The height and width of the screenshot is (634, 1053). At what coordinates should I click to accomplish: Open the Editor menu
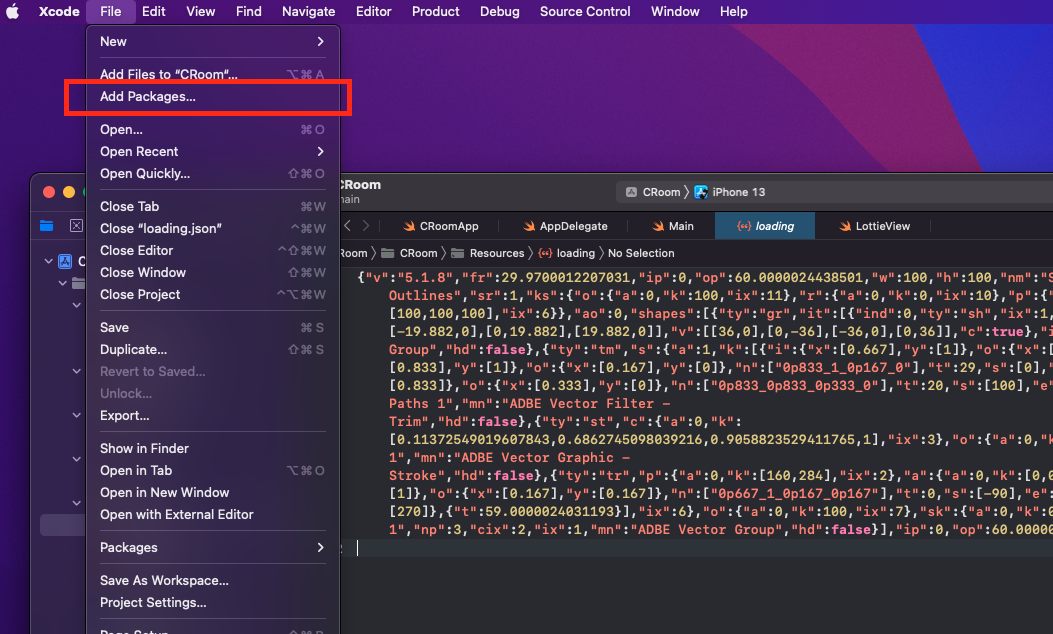pos(373,11)
